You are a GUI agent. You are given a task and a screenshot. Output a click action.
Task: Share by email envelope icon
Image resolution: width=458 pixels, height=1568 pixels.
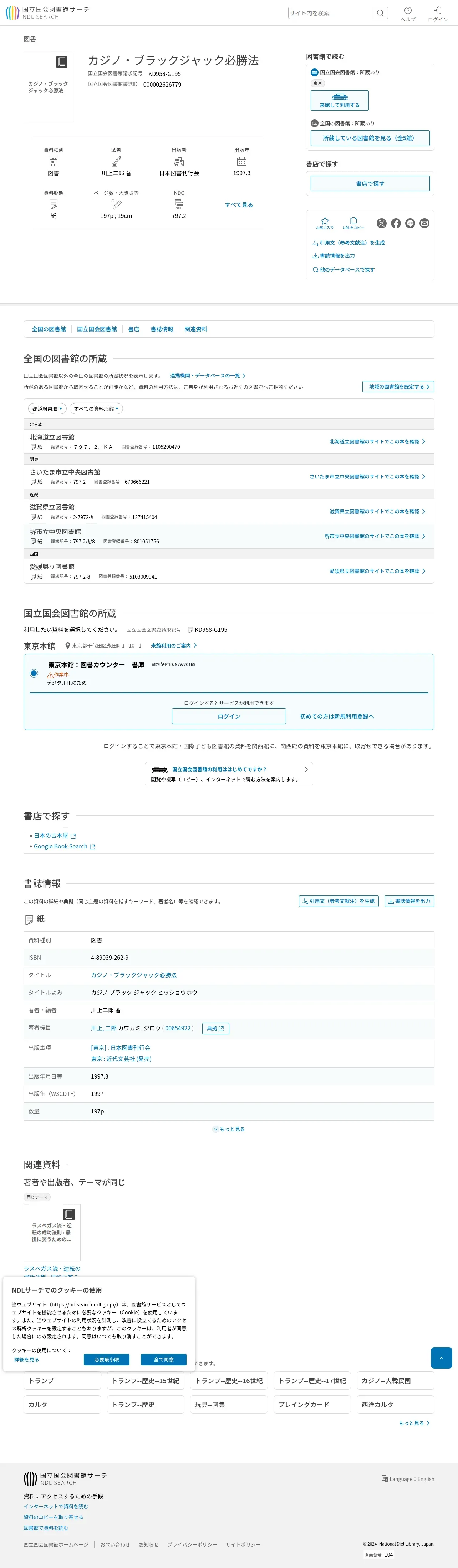click(424, 223)
